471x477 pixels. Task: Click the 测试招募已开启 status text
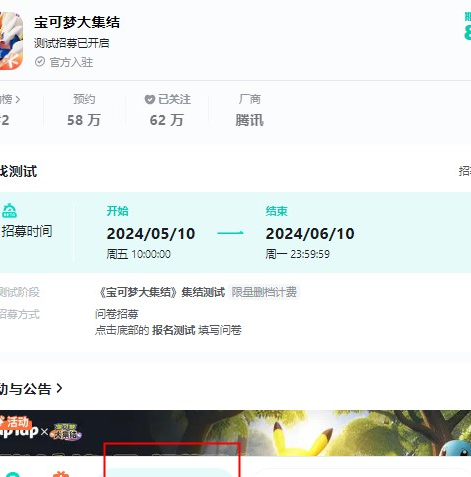[72, 43]
